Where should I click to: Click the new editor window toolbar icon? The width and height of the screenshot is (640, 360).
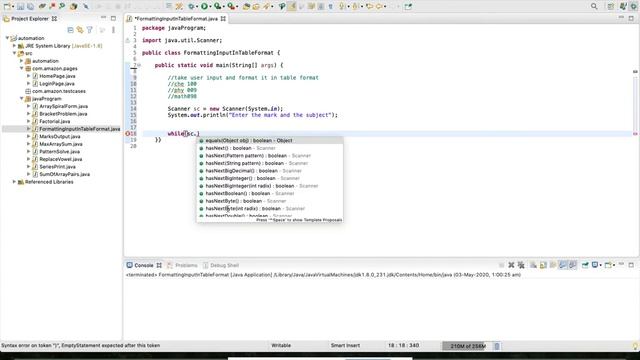point(408,6)
